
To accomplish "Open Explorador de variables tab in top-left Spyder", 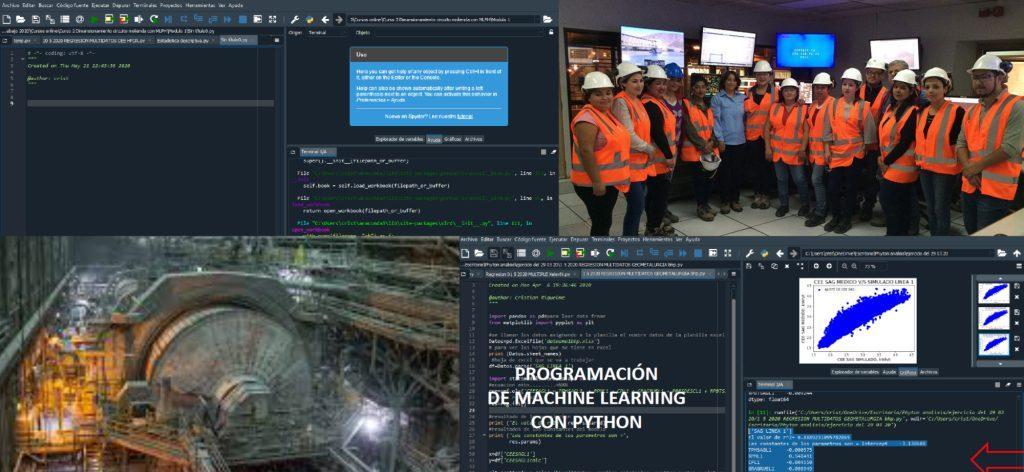I will pyautogui.click(x=400, y=139).
